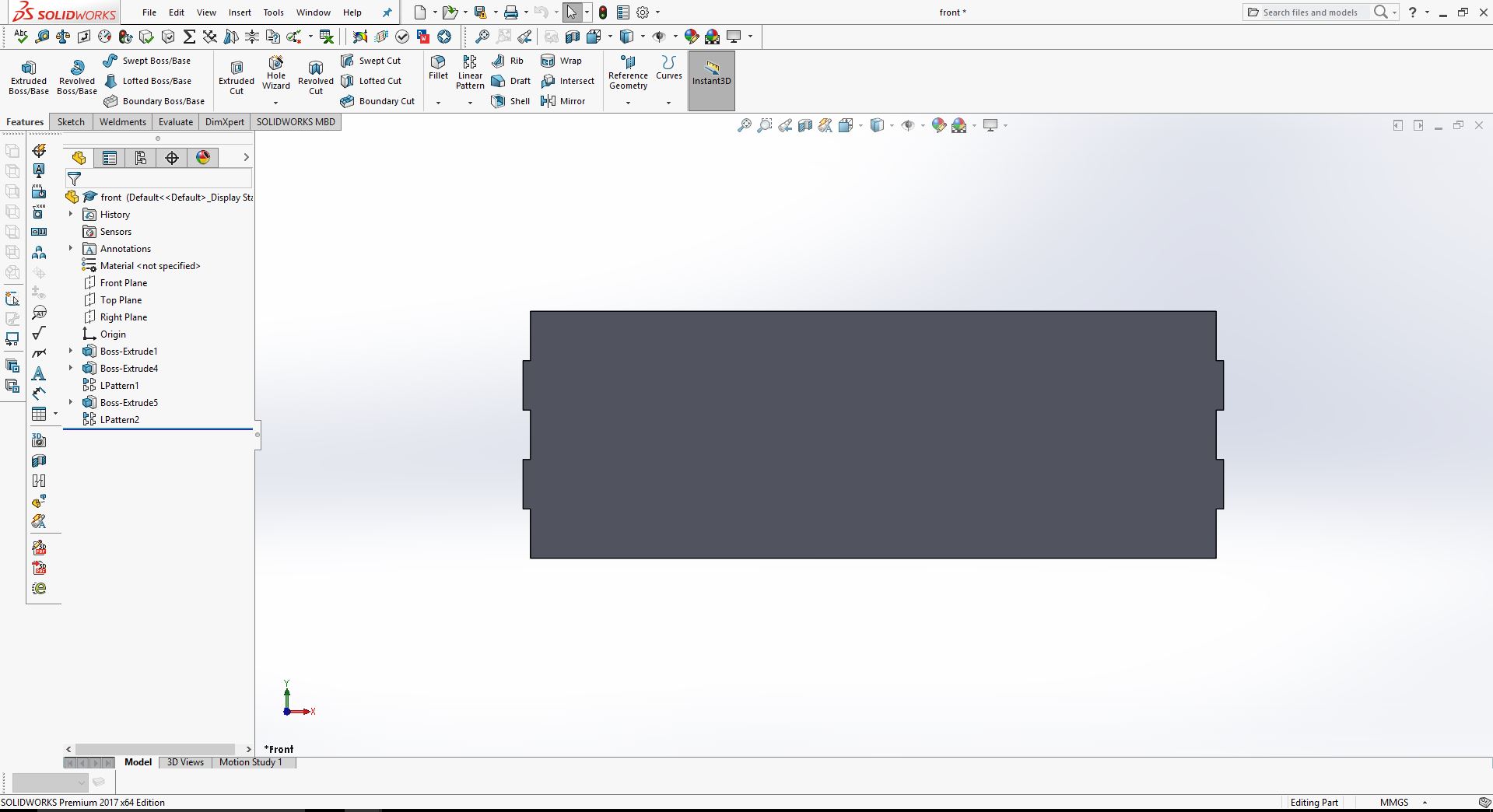The height and width of the screenshot is (812, 1493).
Task: Apply the Fillet tool
Action: coord(438,68)
